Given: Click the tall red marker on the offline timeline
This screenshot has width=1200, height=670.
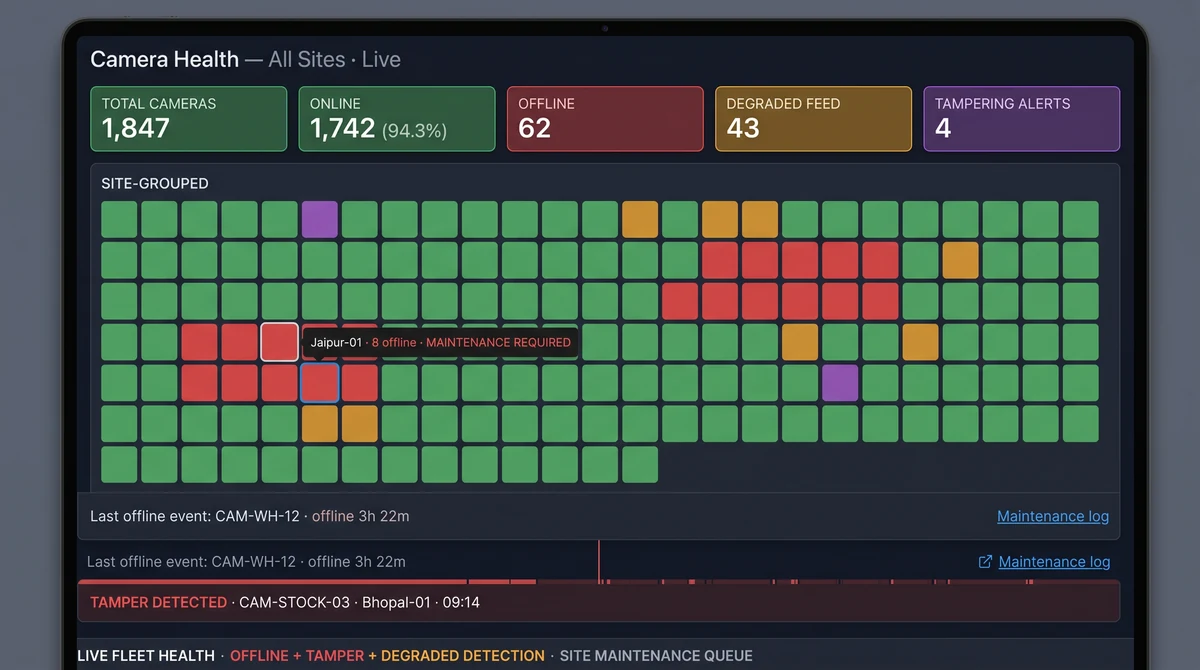Looking at the screenshot, I should 599,562.
